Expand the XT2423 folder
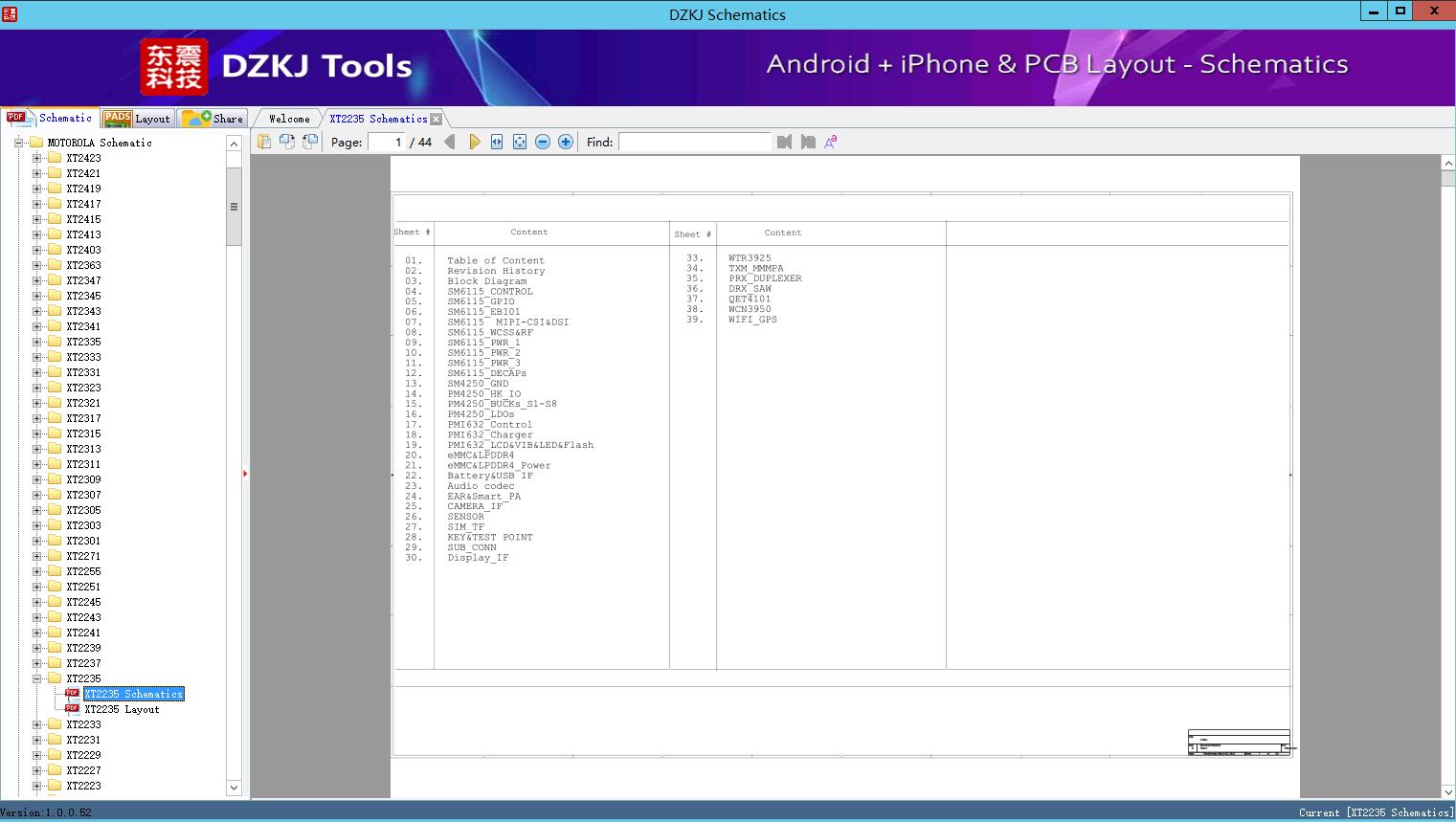This screenshot has height=822, width=1456. coord(37,158)
